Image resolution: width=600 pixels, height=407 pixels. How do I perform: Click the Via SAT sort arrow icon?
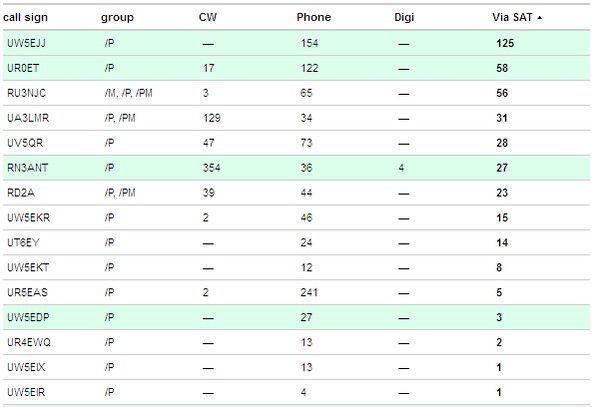(x=540, y=18)
